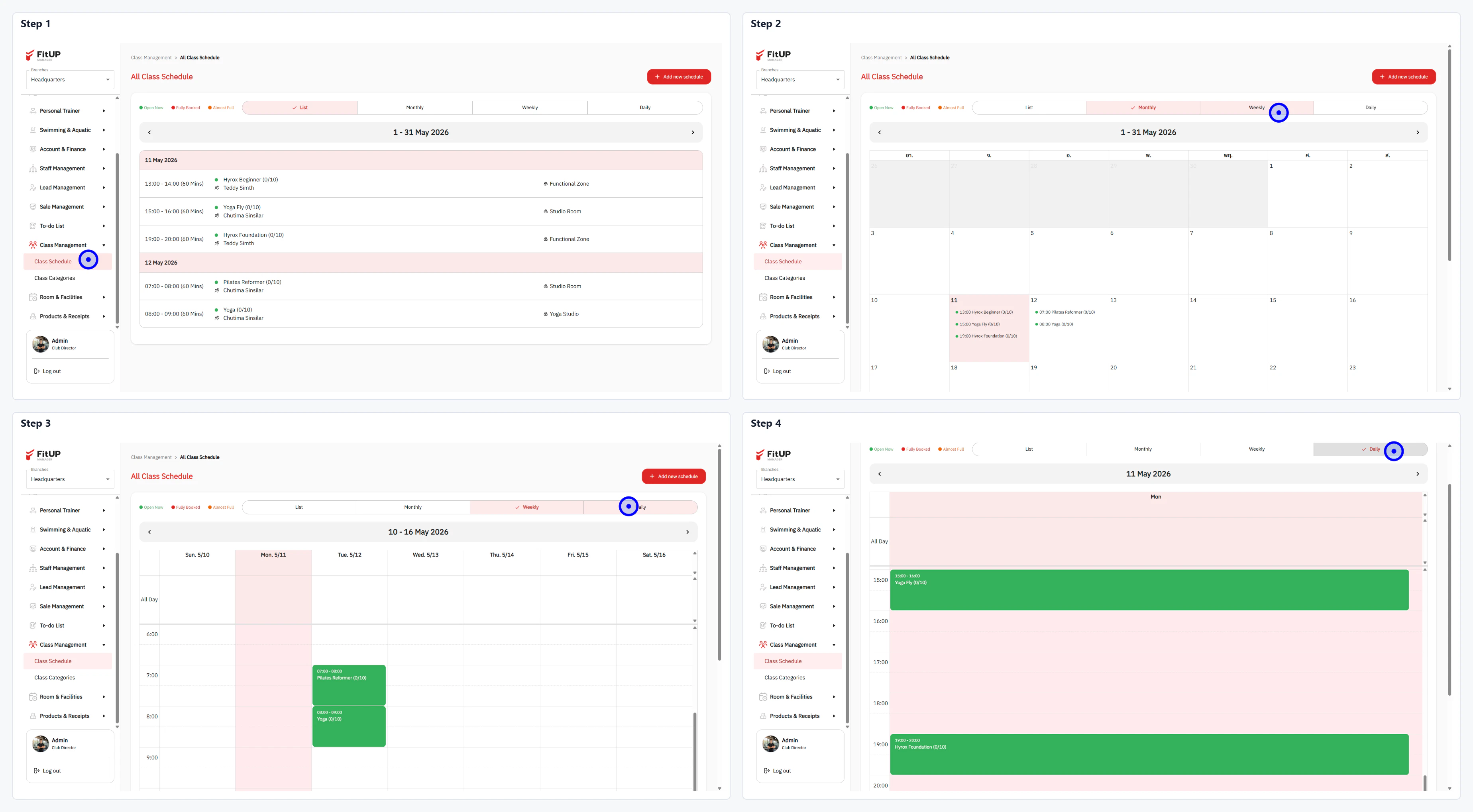
Task: Expand Room & Facilities arrow in Step 3
Action: (104, 697)
